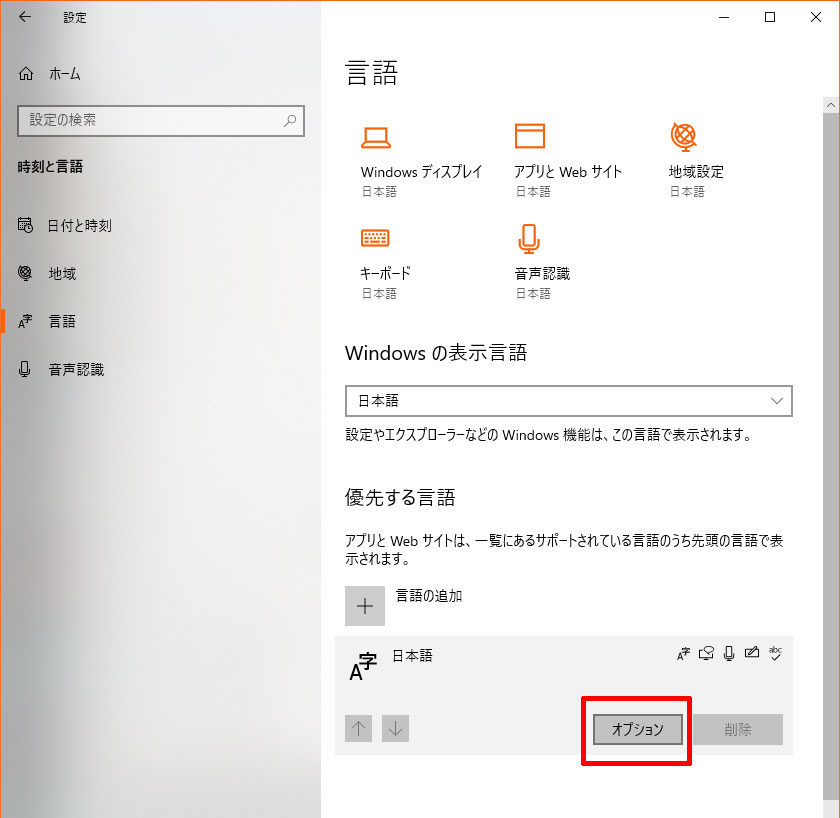Click the A字 icon beside sidebar 言語

pyautogui.click(x=25, y=321)
